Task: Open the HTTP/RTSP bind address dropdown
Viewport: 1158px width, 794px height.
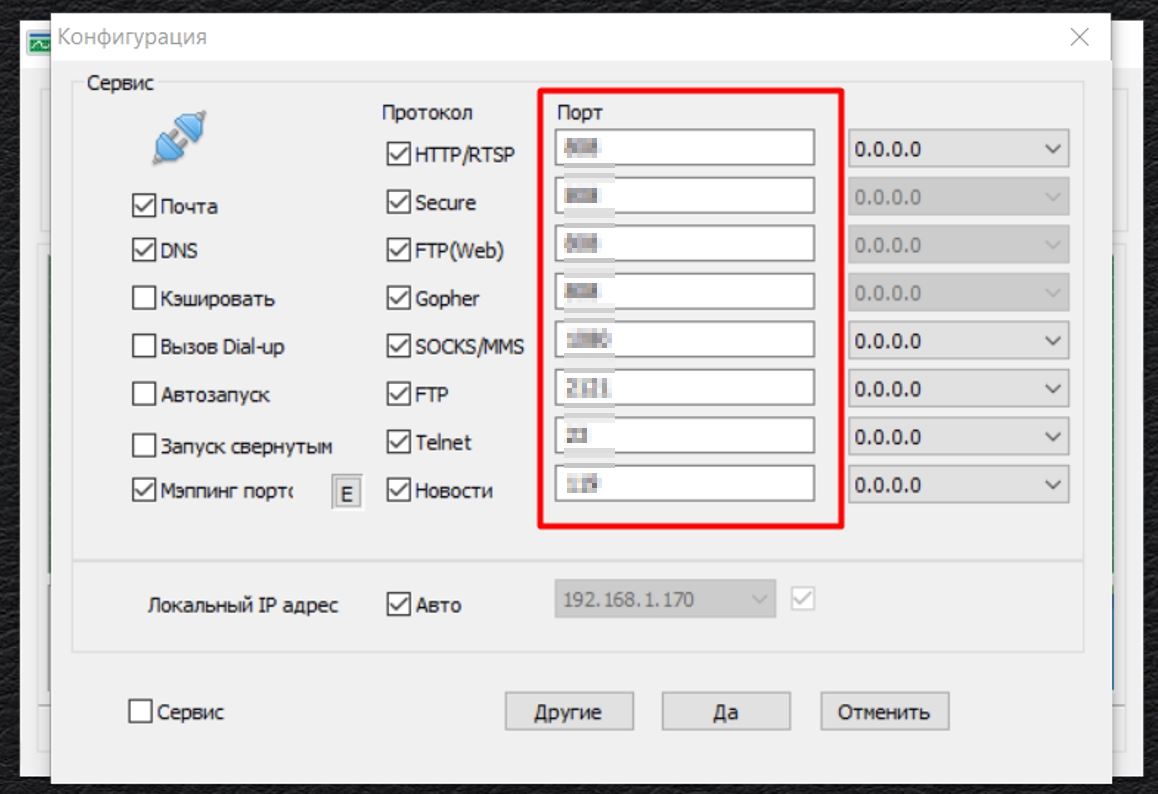Action: tap(959, 148)
